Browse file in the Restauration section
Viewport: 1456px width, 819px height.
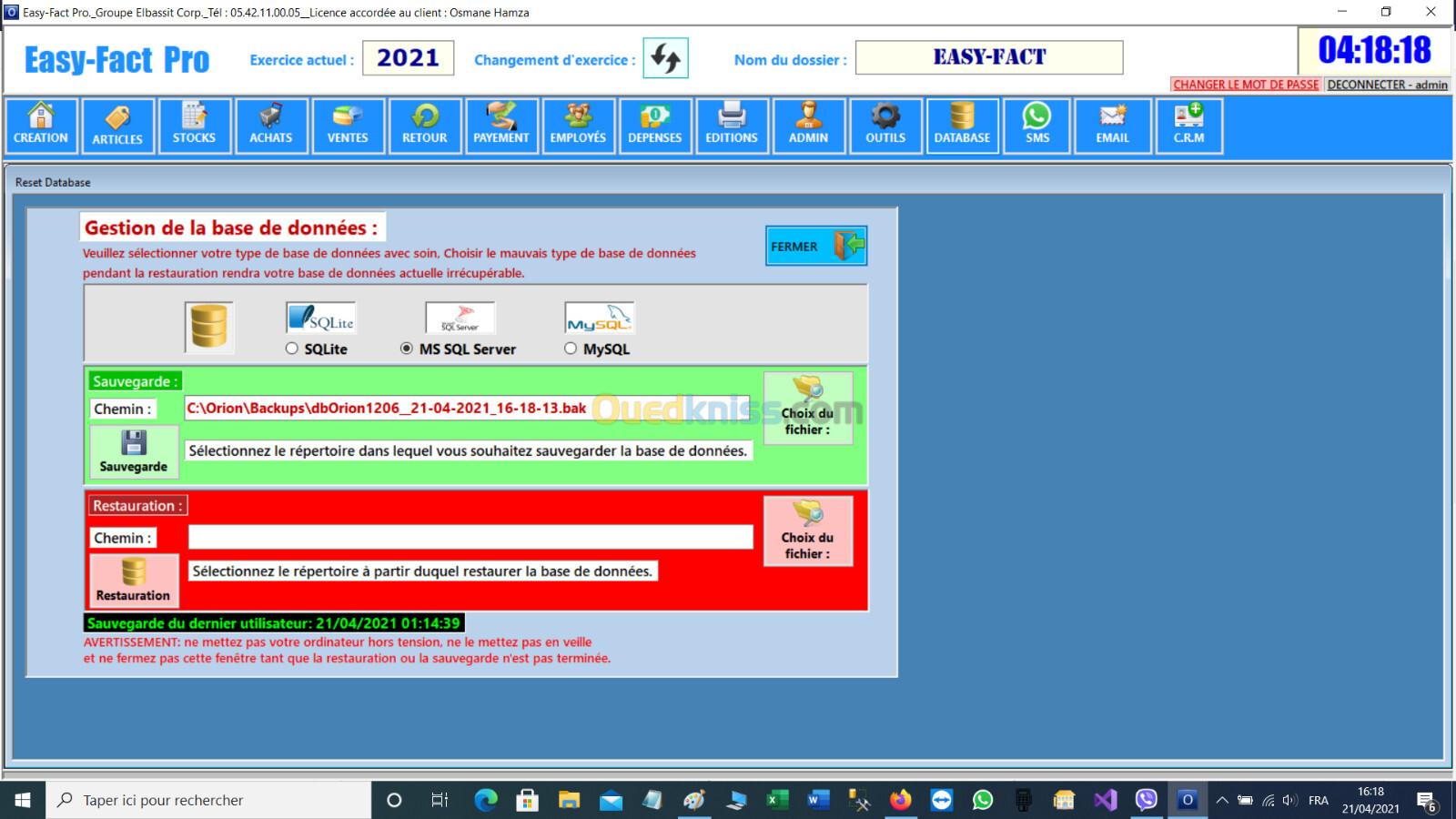[x=808, y=531]
